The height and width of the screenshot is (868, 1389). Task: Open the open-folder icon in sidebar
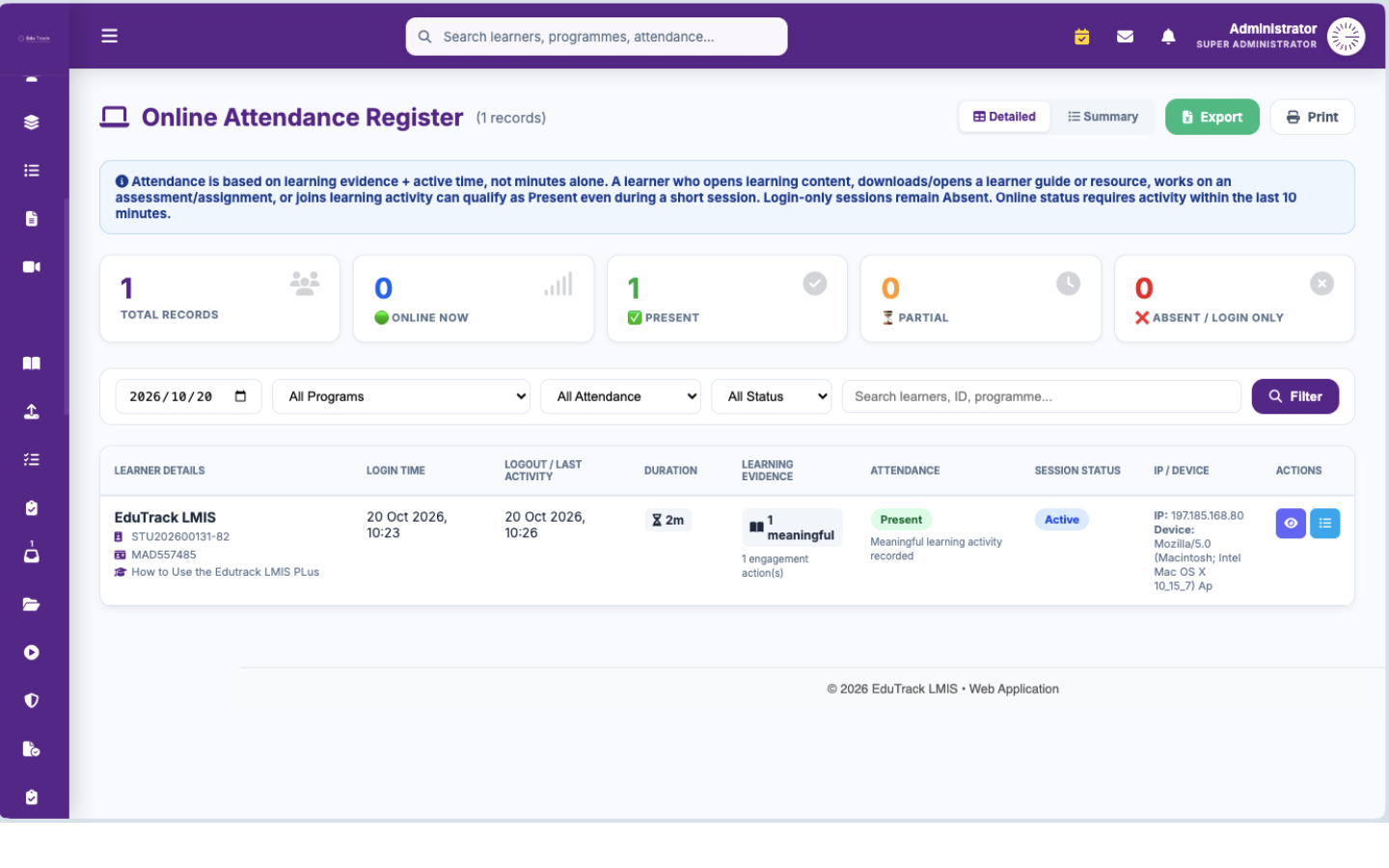pos(32,605)
